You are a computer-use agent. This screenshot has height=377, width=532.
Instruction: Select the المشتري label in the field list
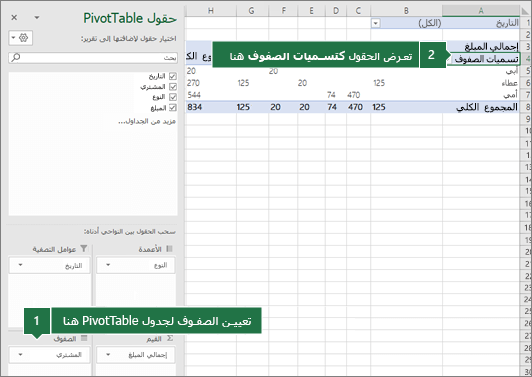(x=153, y=87)
